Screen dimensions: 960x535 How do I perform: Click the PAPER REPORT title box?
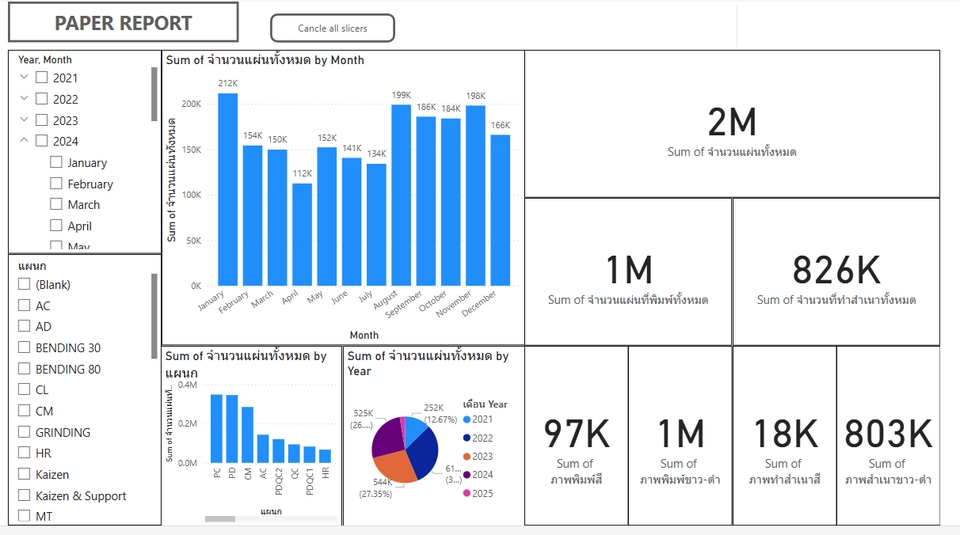tap(123, 23)
